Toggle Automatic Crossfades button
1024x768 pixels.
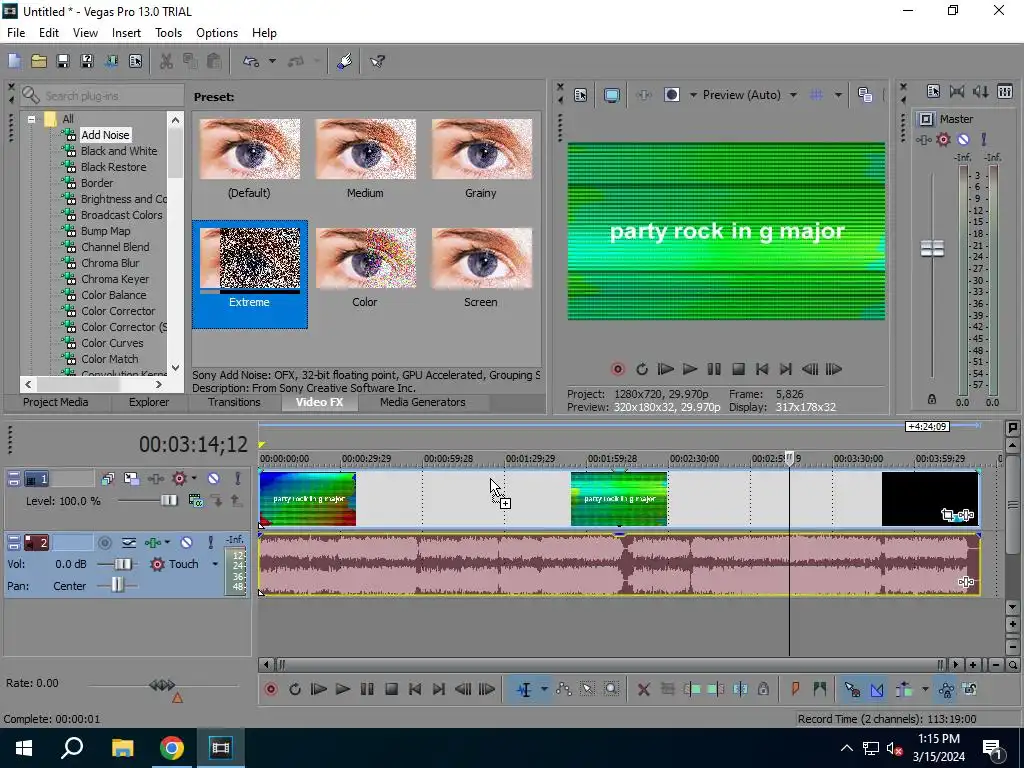coord(876,689)
